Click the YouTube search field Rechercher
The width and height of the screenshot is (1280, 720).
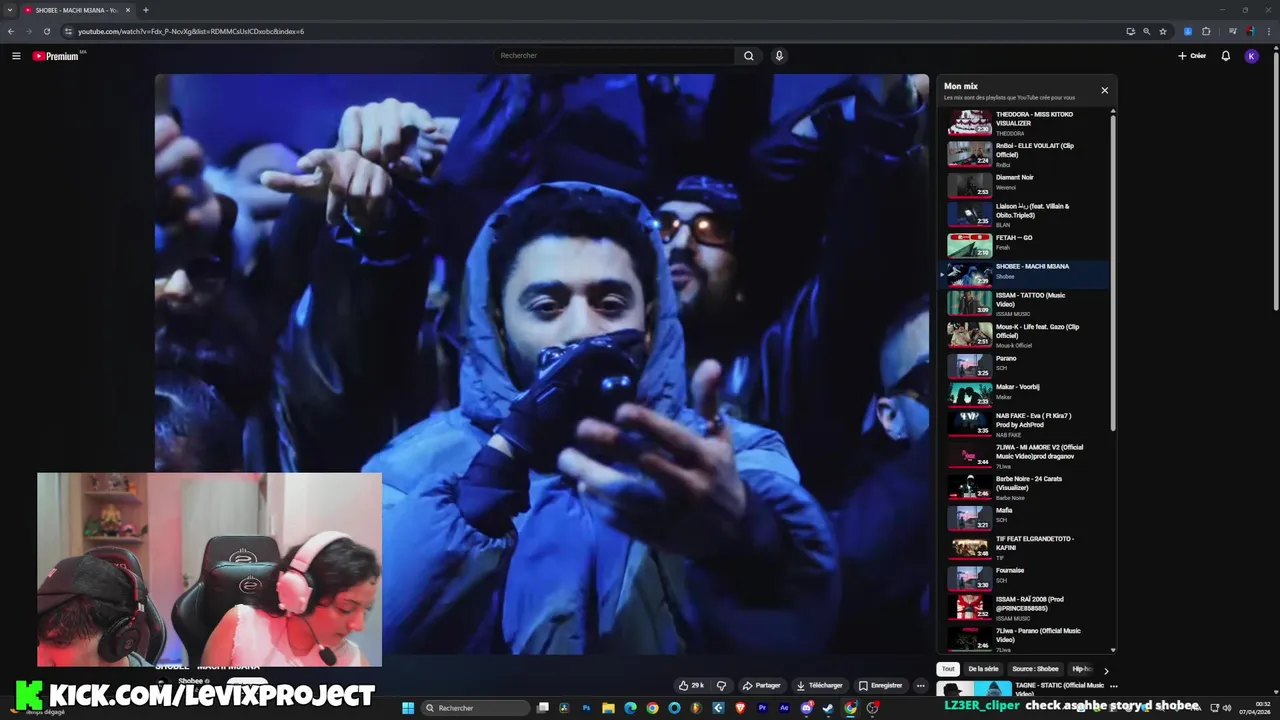click(614, 56)
